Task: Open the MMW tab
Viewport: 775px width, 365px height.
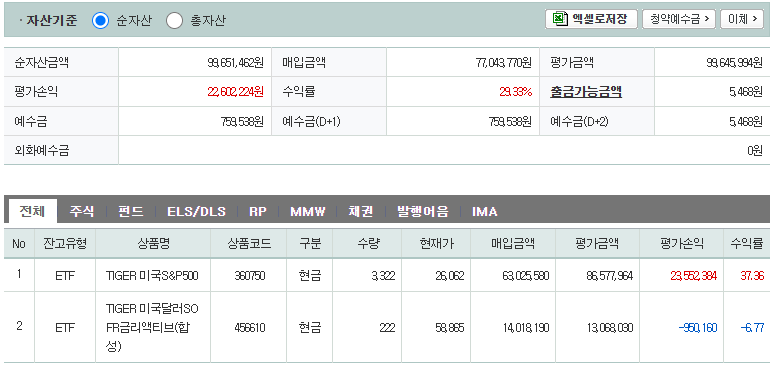Action: click(307, 212)
